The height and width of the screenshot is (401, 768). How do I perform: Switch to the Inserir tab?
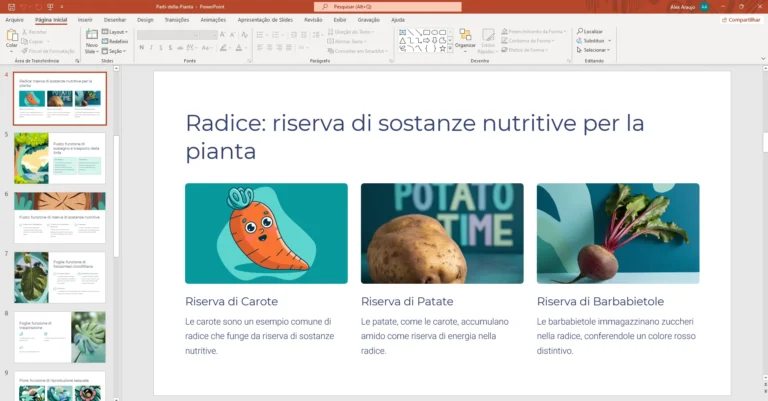[x=85, y=20]
